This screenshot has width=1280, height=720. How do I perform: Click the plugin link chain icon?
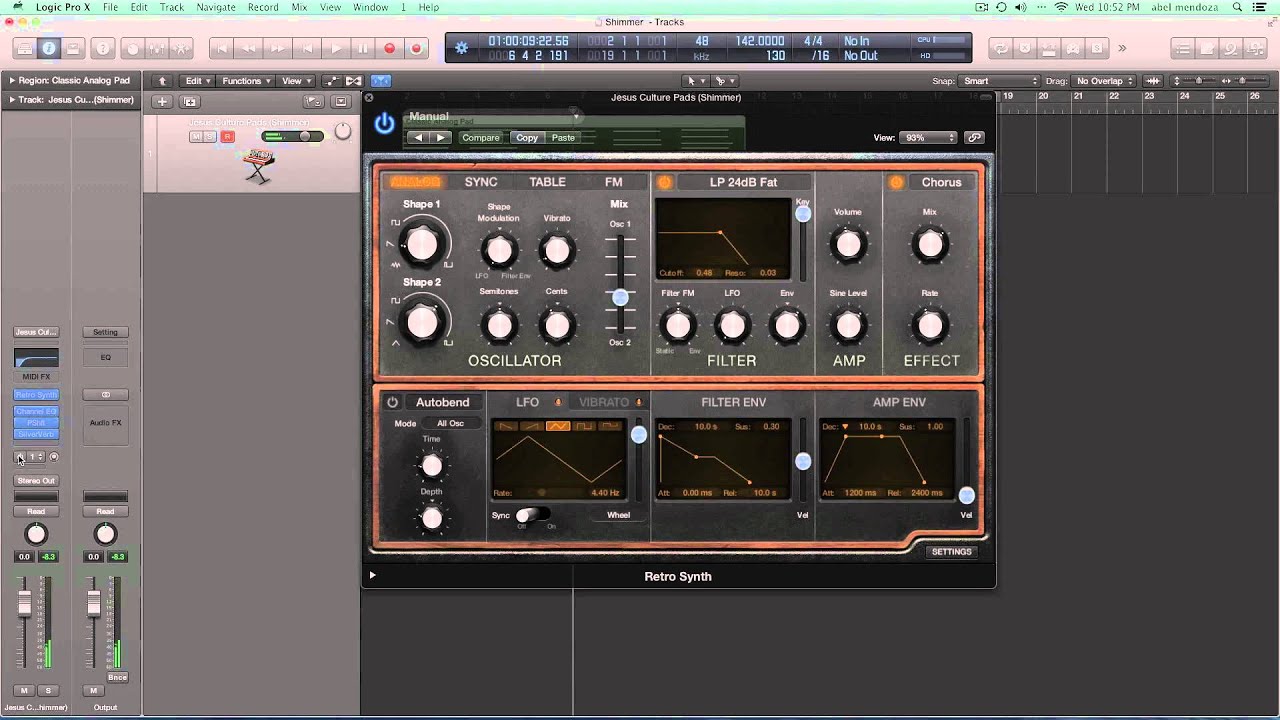[x=974, y=137]
